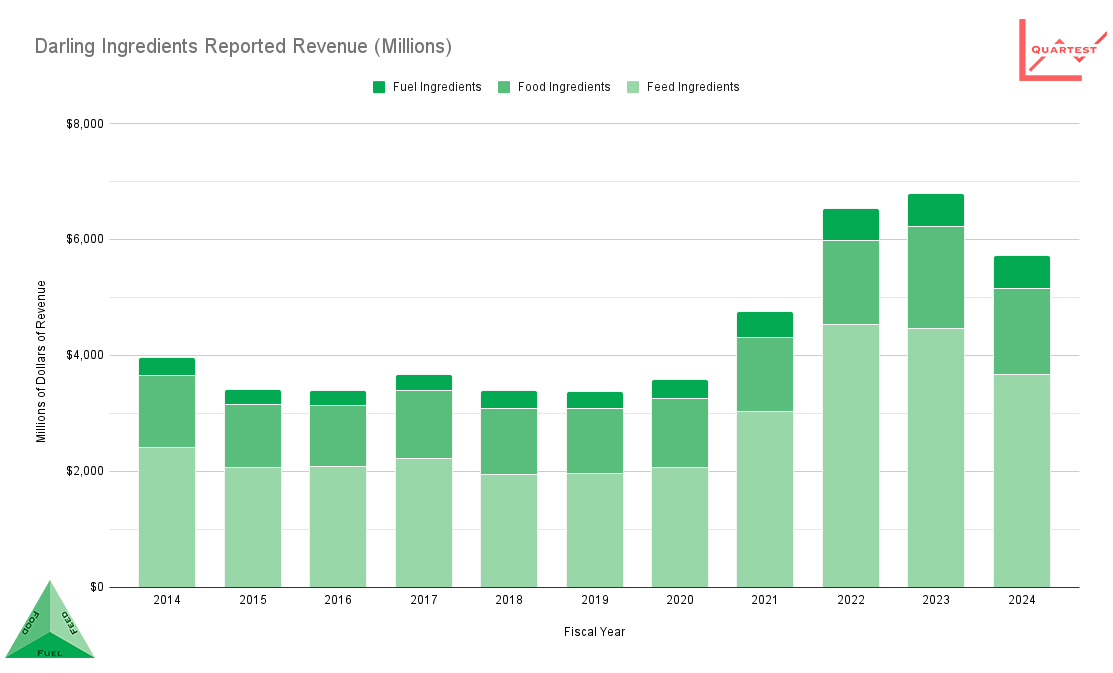This screenshot has height=673, width=1113.
Task: Click the 'Fiscal Year' axis title
Action: tap(595, 632)
